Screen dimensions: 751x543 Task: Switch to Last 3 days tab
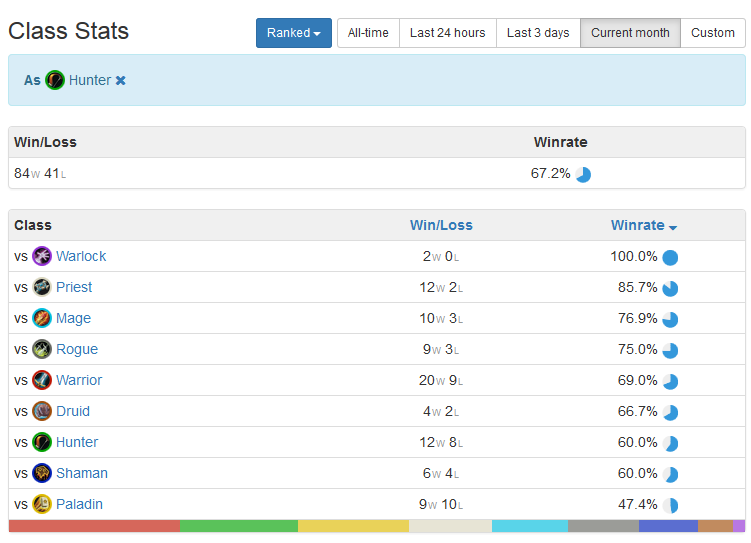point(538,33)
